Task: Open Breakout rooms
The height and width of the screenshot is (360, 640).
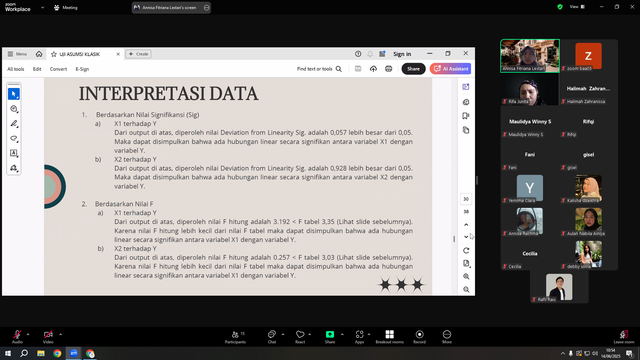Action: (x=389, y=337)
